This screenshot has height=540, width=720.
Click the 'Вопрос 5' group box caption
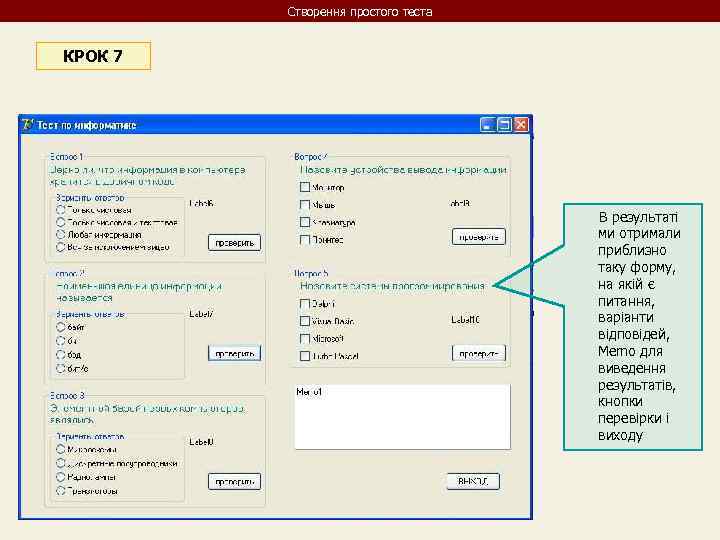(311, 274)
